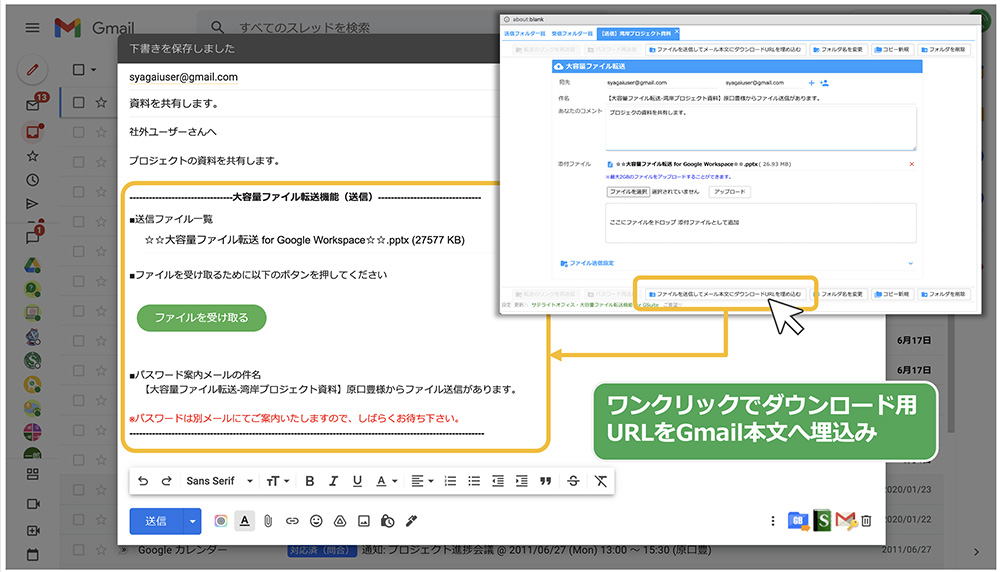Open the text color dropdown

[x=386, y=481]
